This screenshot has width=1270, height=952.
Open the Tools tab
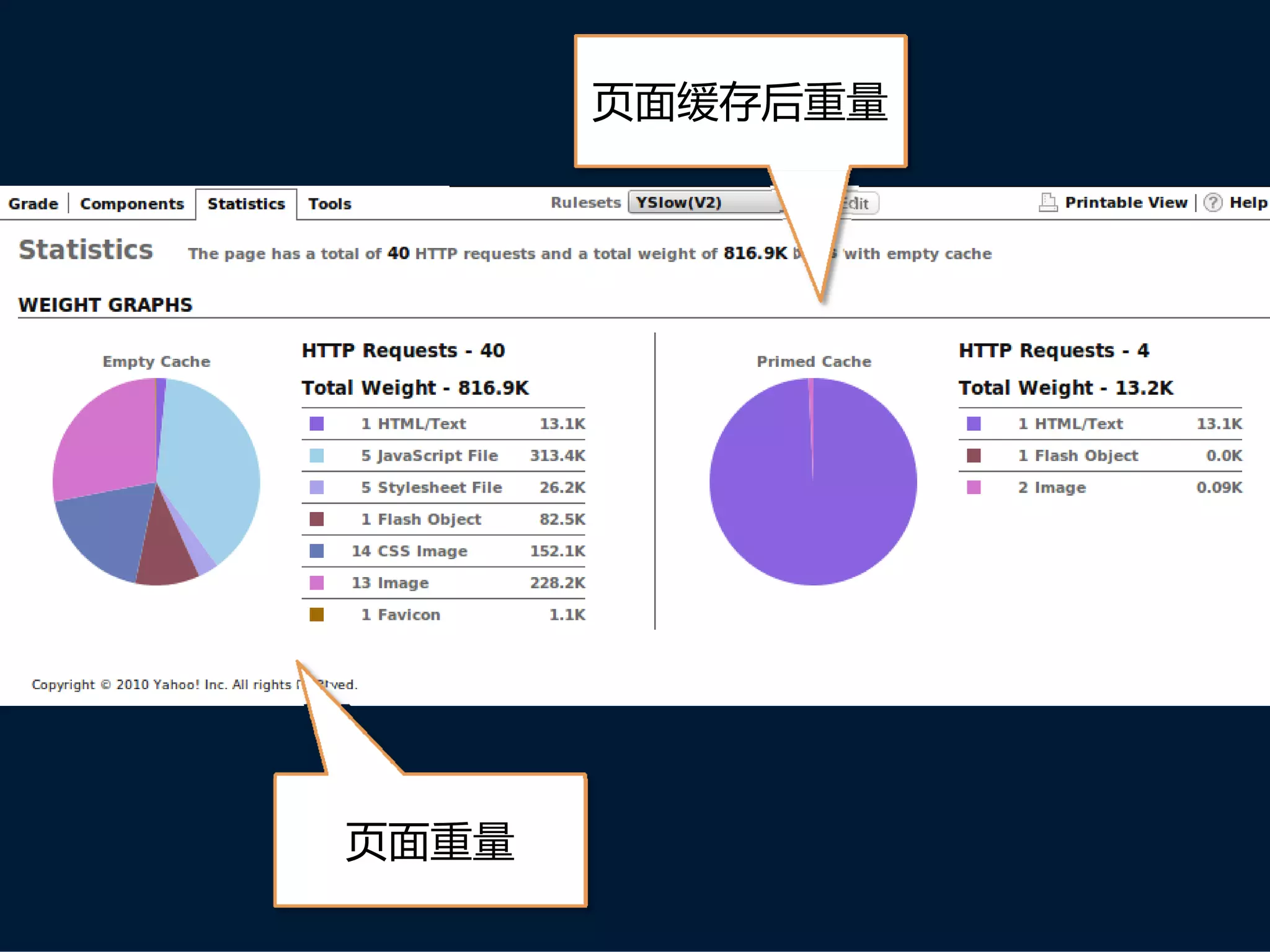pyautogui.click(x=330, y=204)
